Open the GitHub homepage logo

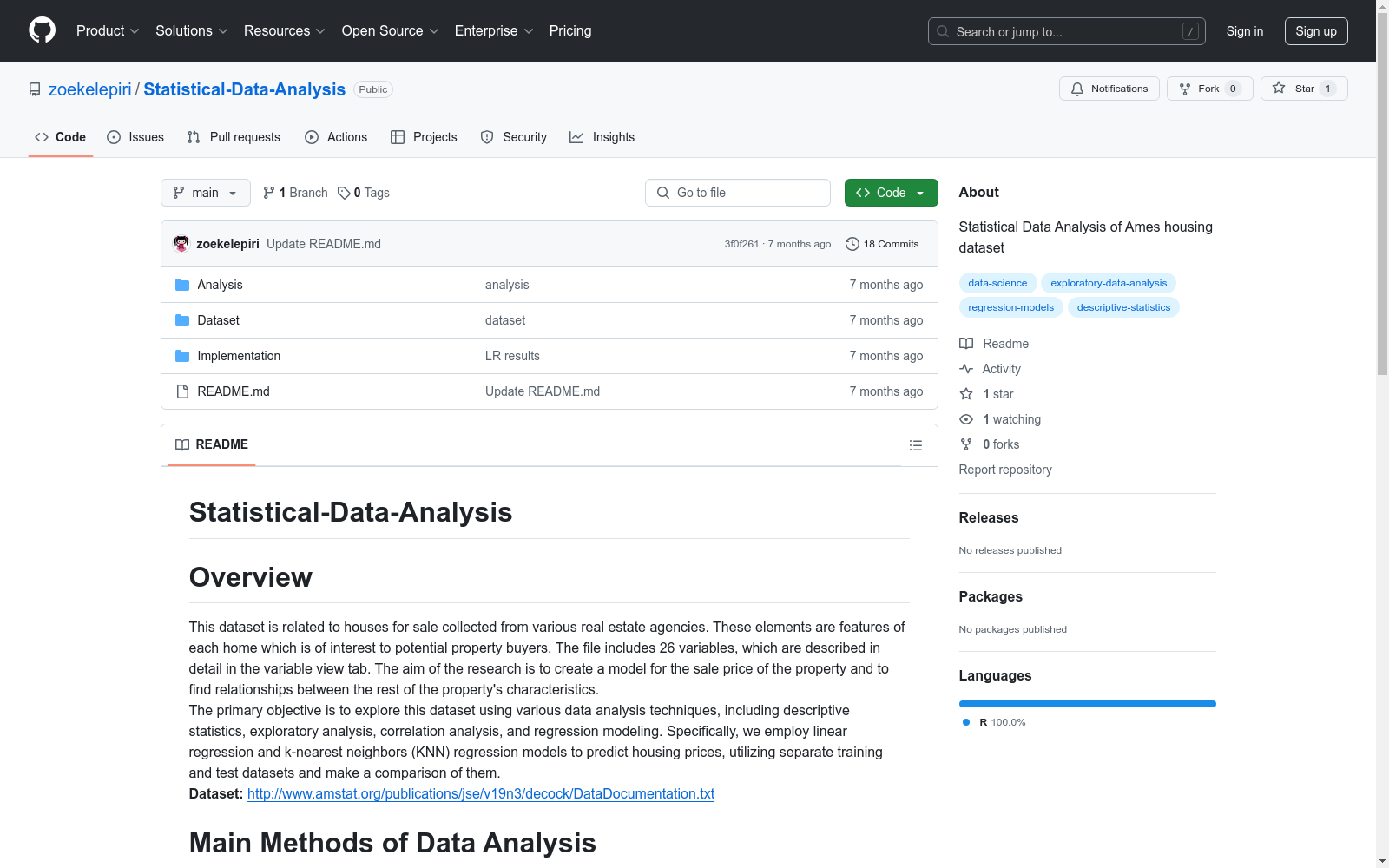click(42, 30)
